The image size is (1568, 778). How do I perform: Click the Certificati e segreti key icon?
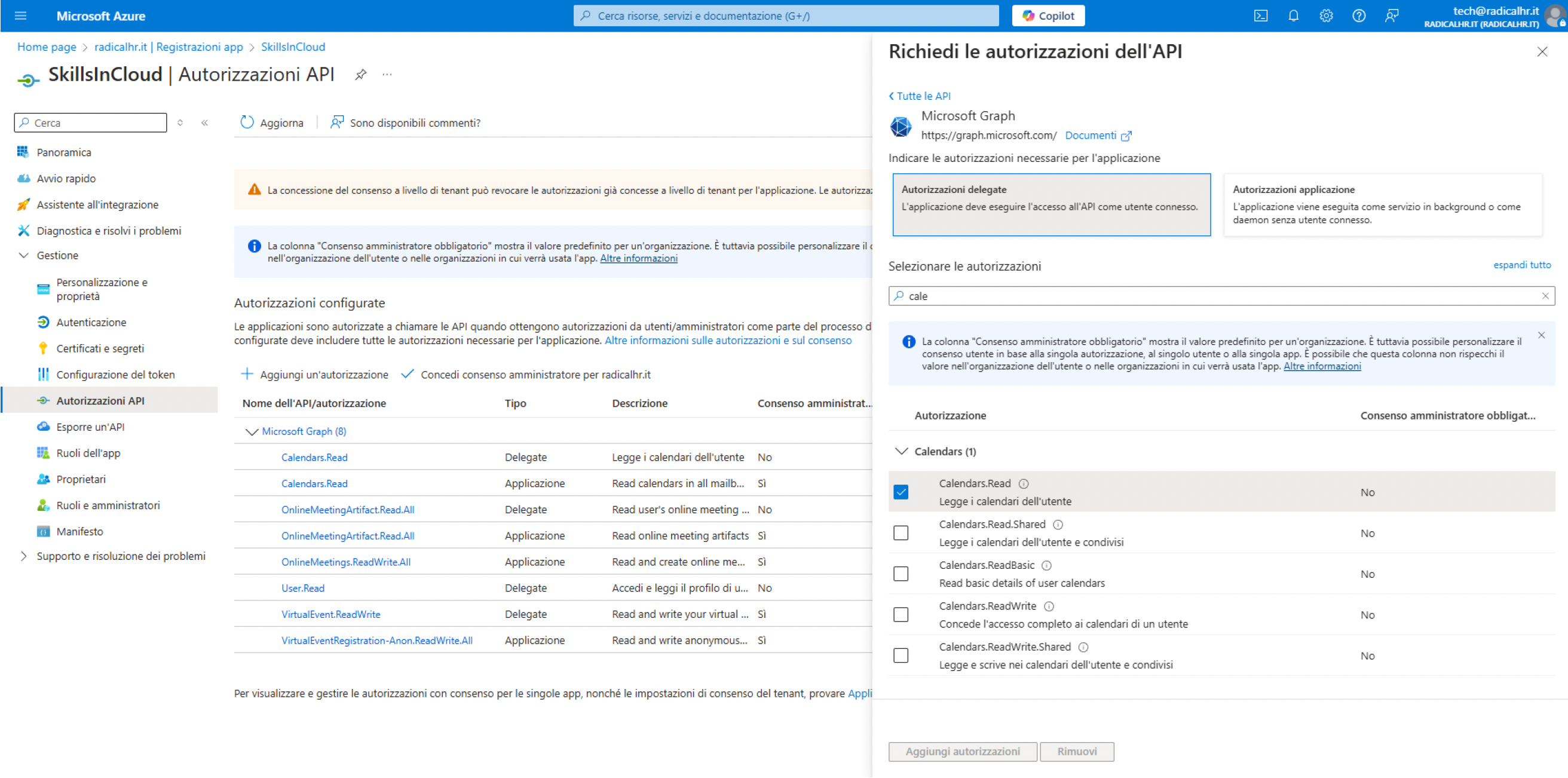pyautogui.click(x=42, y=349)
